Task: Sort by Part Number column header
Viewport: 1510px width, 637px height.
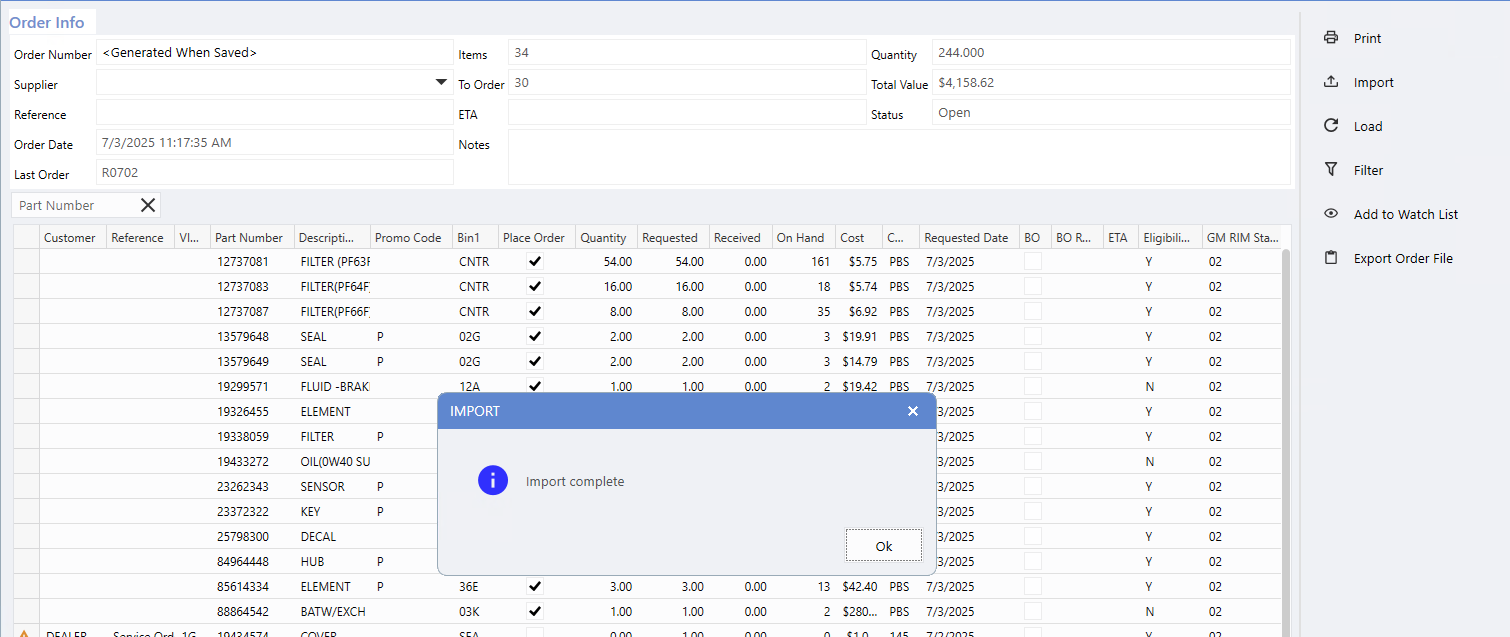Action: (x=249, y=238)
